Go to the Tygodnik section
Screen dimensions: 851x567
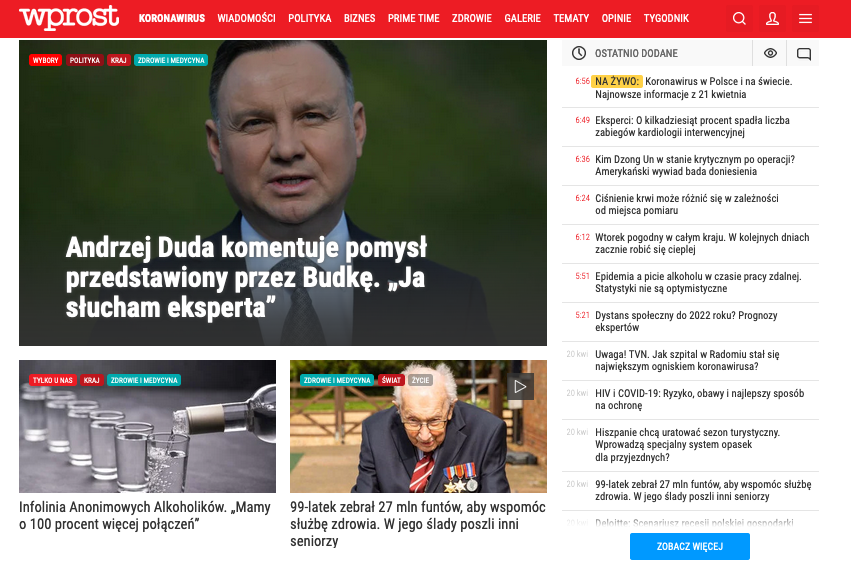[x=666, y=18]
